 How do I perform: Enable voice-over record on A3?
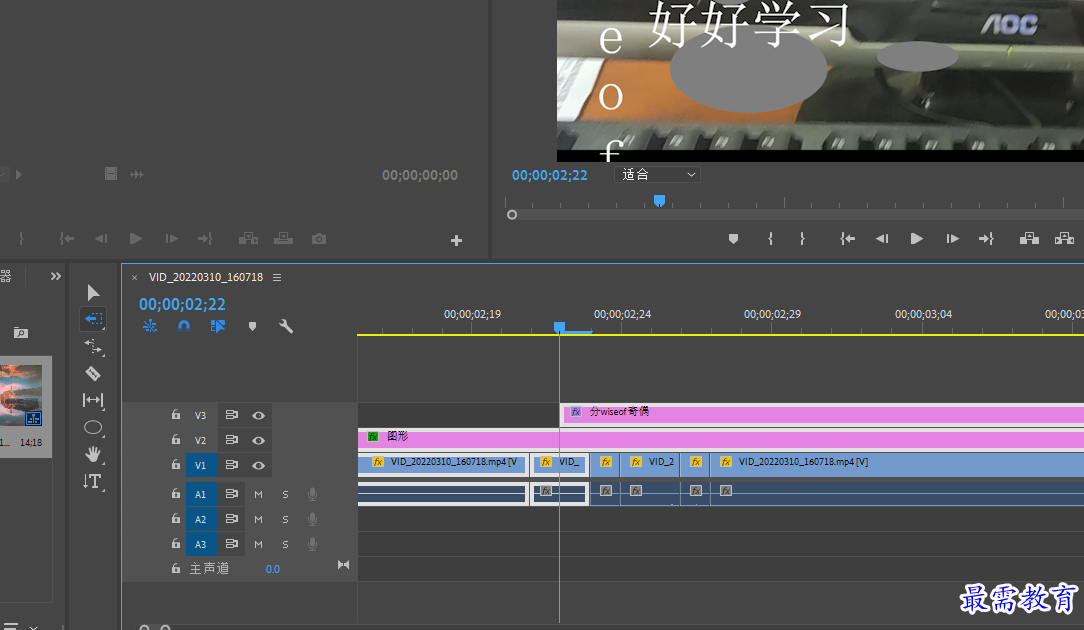click(312, 544)
